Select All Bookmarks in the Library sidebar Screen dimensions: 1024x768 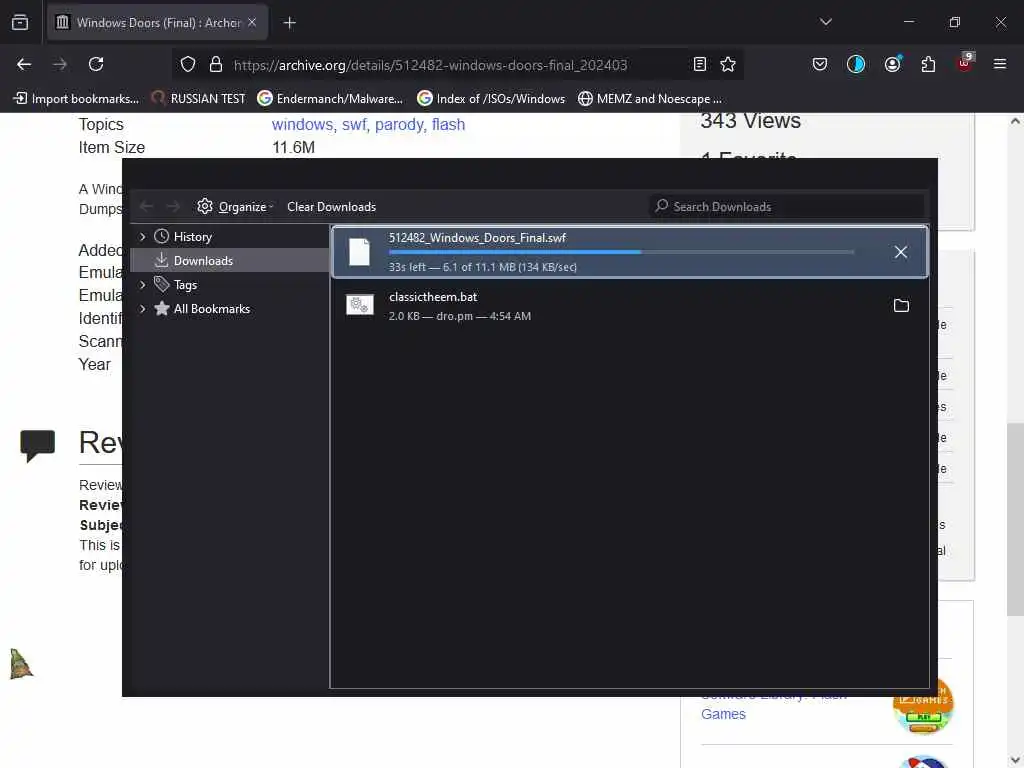click(x=212, y=309)
